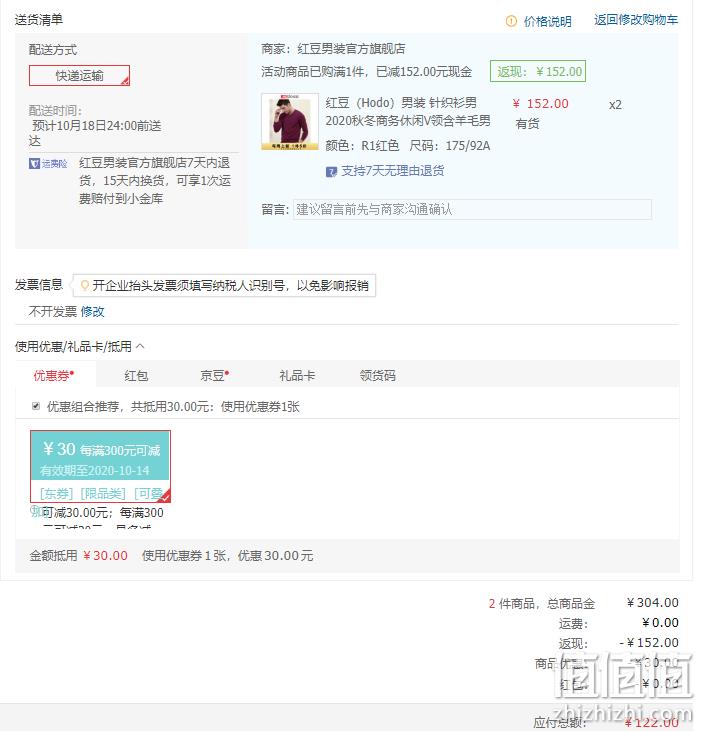Image resolution: width=702 pixels, height=731 pixels.
Task: Click the 颜色：R1红色 color text
Action: pyautogui.click(x=362, y=146)
